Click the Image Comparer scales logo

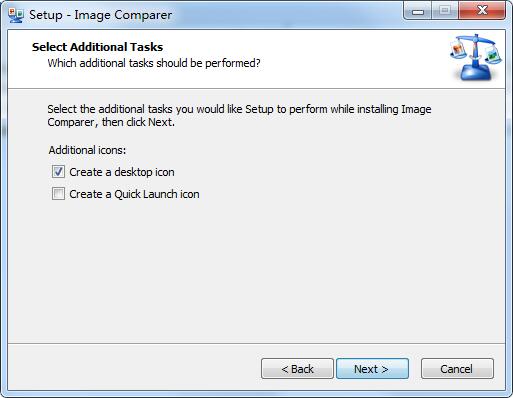point(476,57)
